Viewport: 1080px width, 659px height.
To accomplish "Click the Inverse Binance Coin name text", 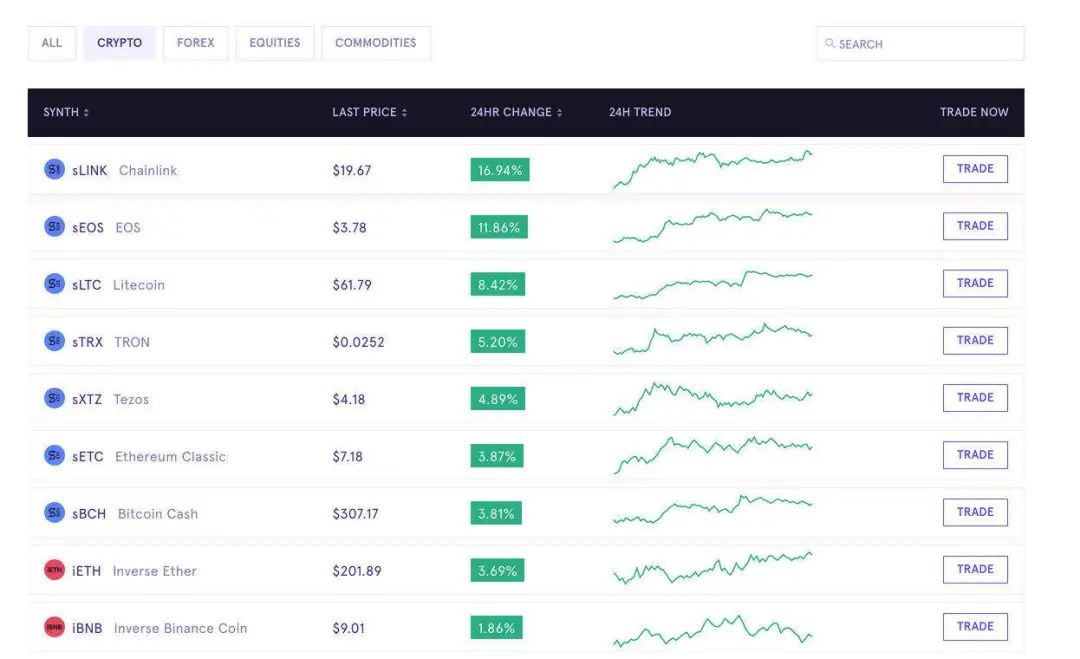I will pos(180,628).
